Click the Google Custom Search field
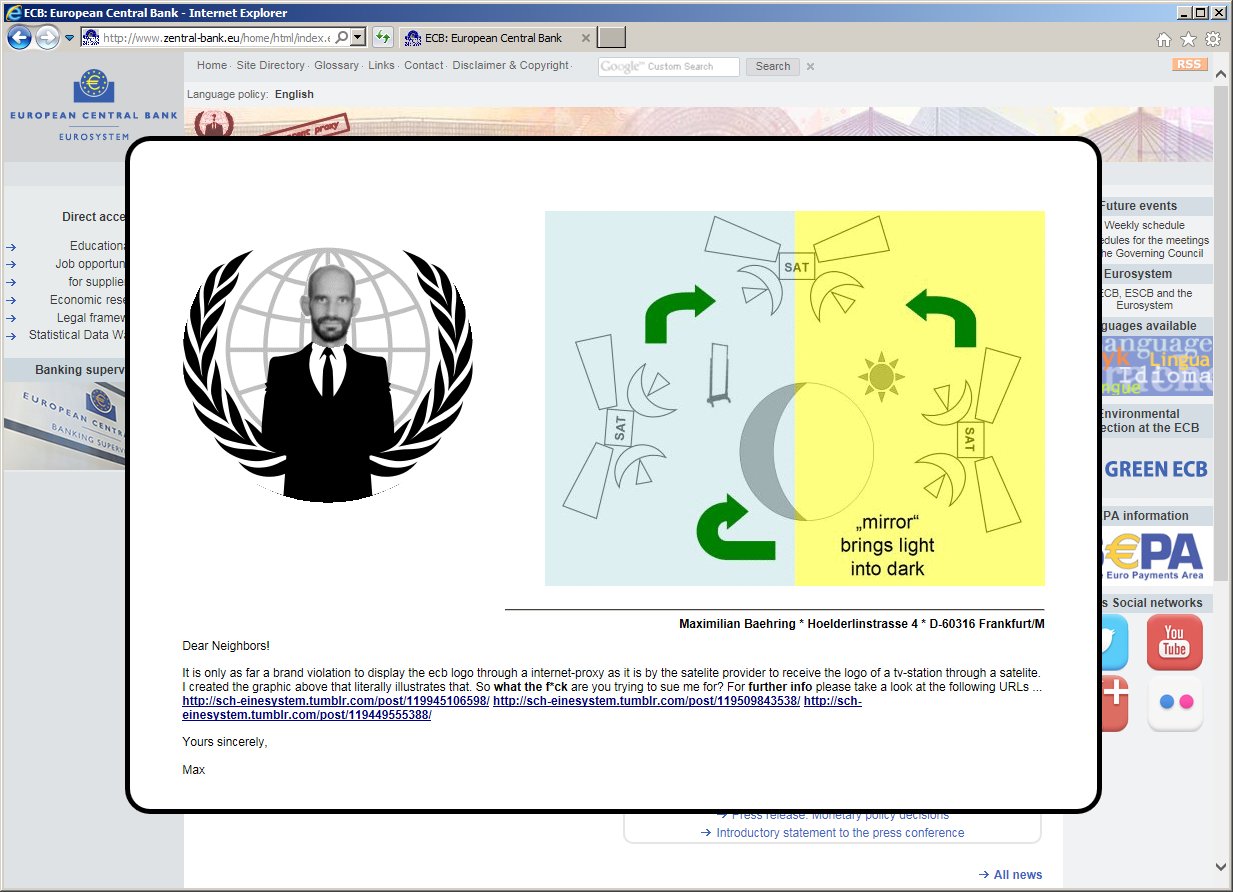The image size is (1233, 892). click(669, 66)
